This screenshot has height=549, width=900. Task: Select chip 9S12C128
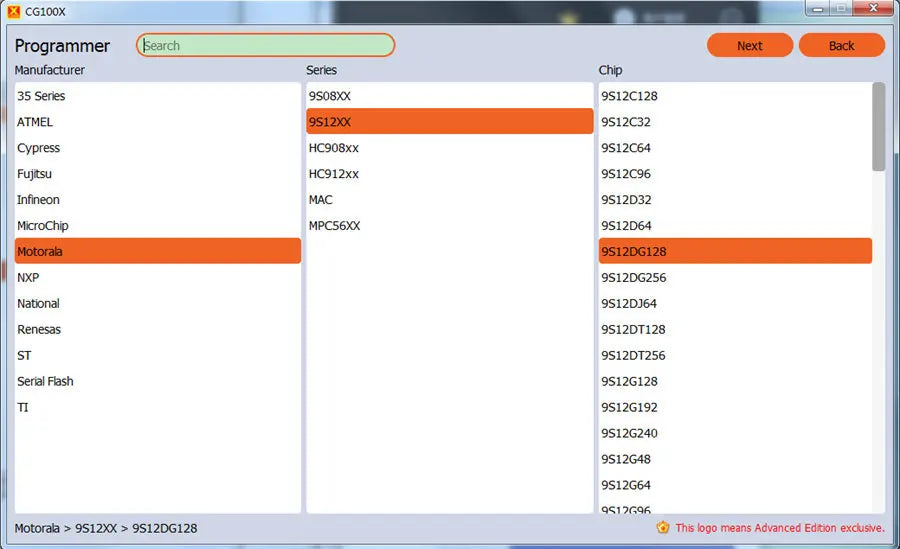pyautogui.click(x=735, y=96)
